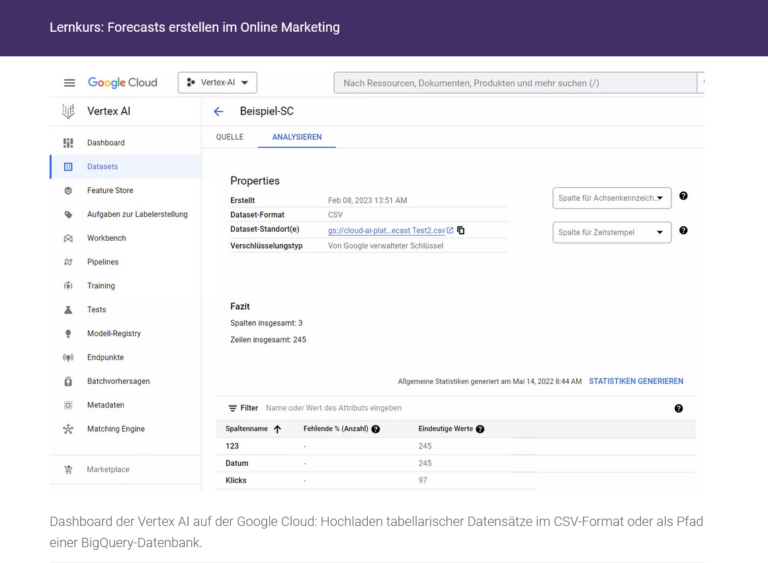Click the unique value 97
This screenshot has width=768, height=563.
[x=423, y=481]
